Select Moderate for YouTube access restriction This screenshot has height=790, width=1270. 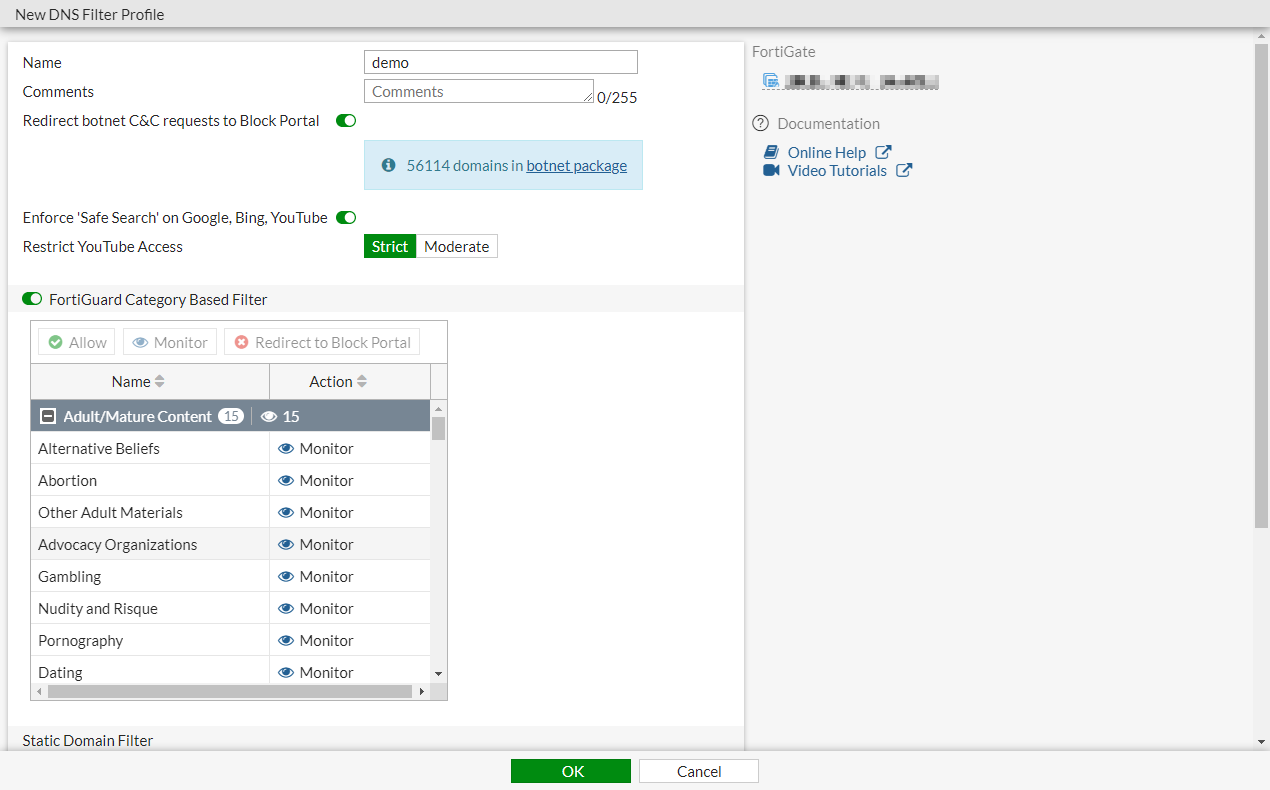pyautogui.click(x=457, y=247)
